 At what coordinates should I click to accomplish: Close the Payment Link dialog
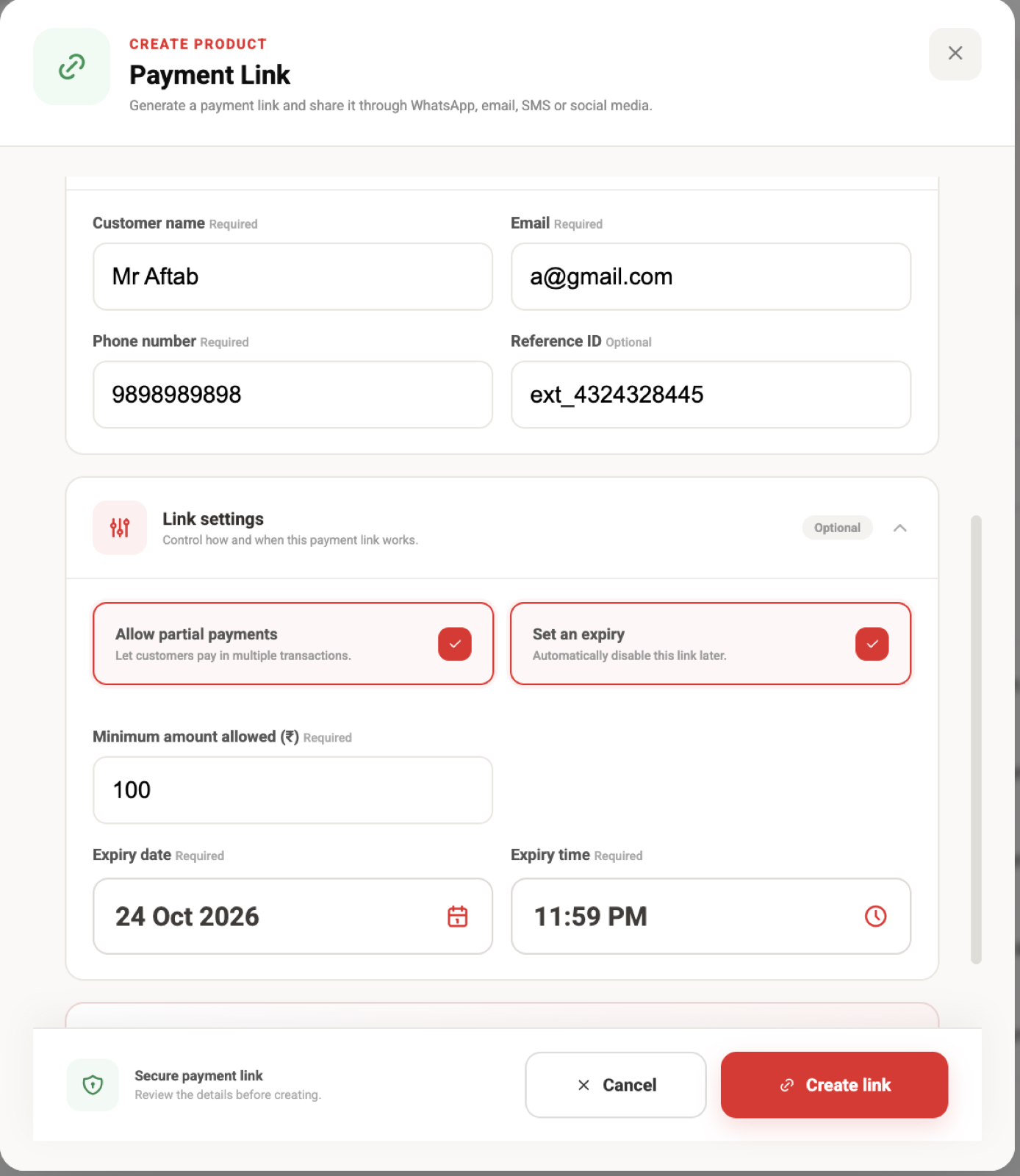click(955, 54)
